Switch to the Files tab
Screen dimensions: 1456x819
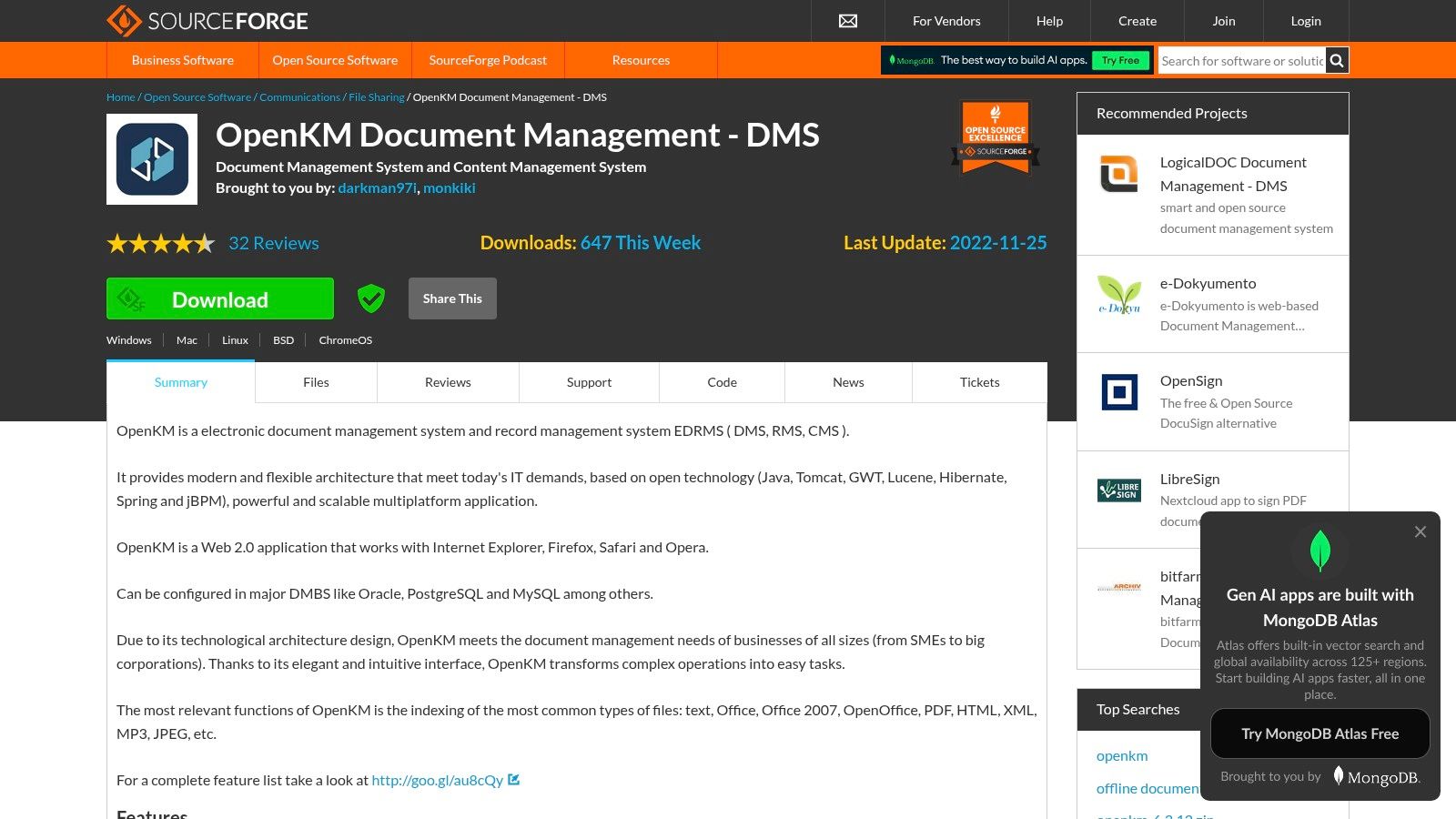click(315, 382)
